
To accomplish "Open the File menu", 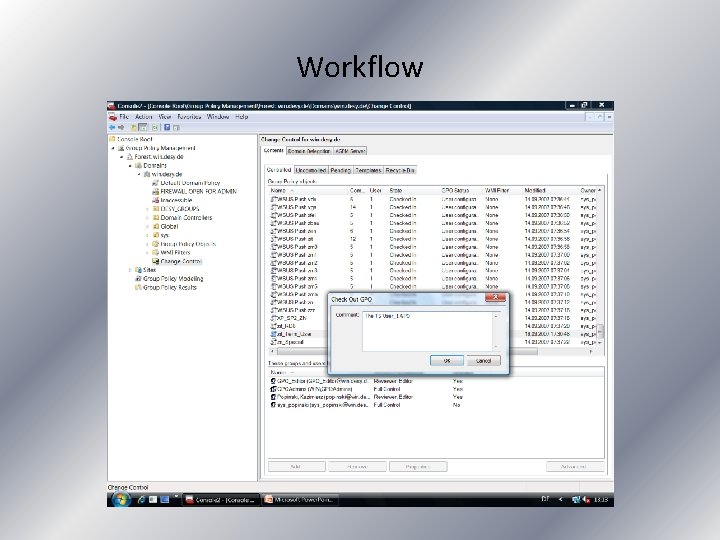I will click(124, 117).
